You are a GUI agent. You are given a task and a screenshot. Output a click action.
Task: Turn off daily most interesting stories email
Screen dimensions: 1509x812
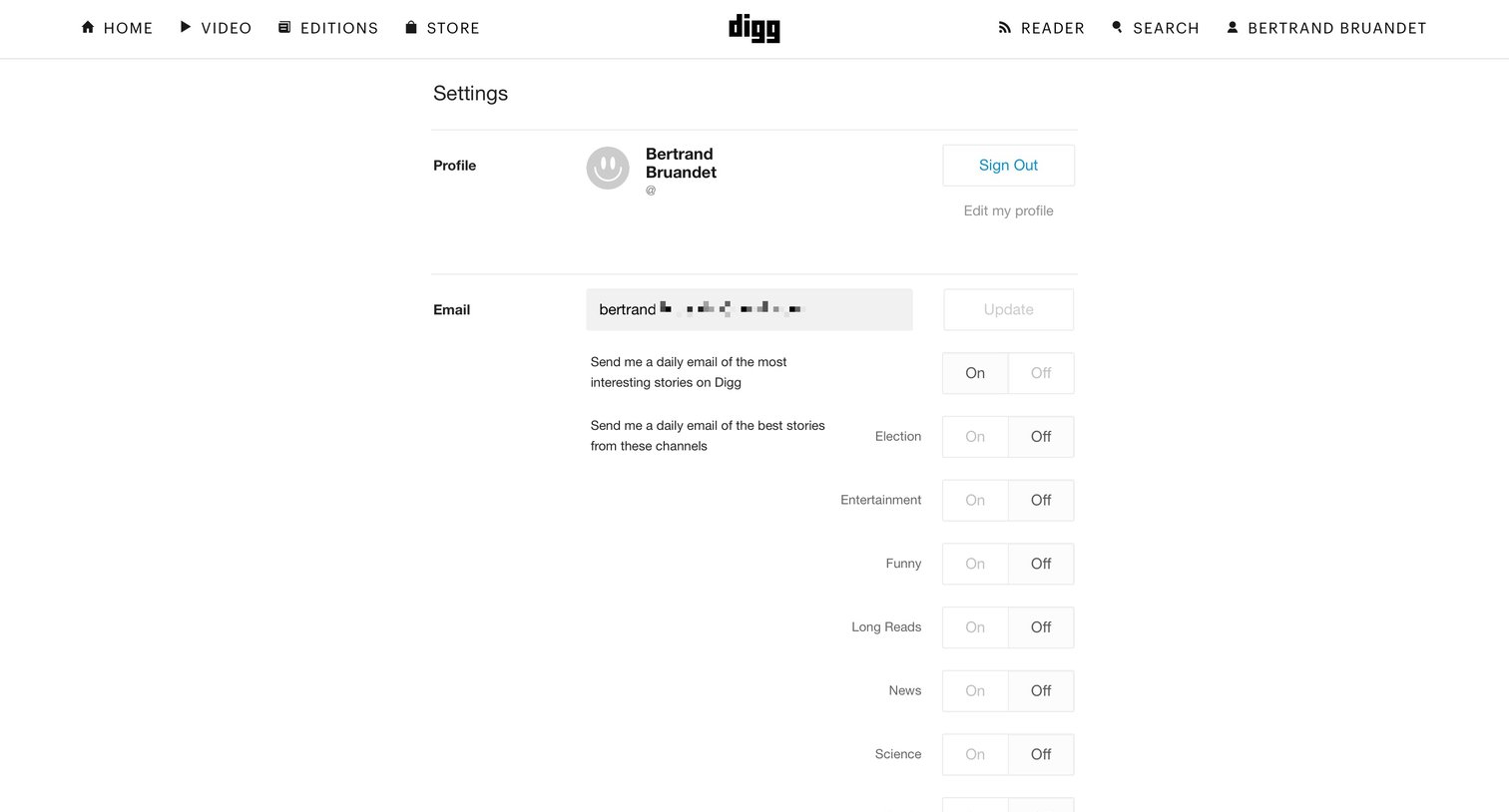point(1041,373)
